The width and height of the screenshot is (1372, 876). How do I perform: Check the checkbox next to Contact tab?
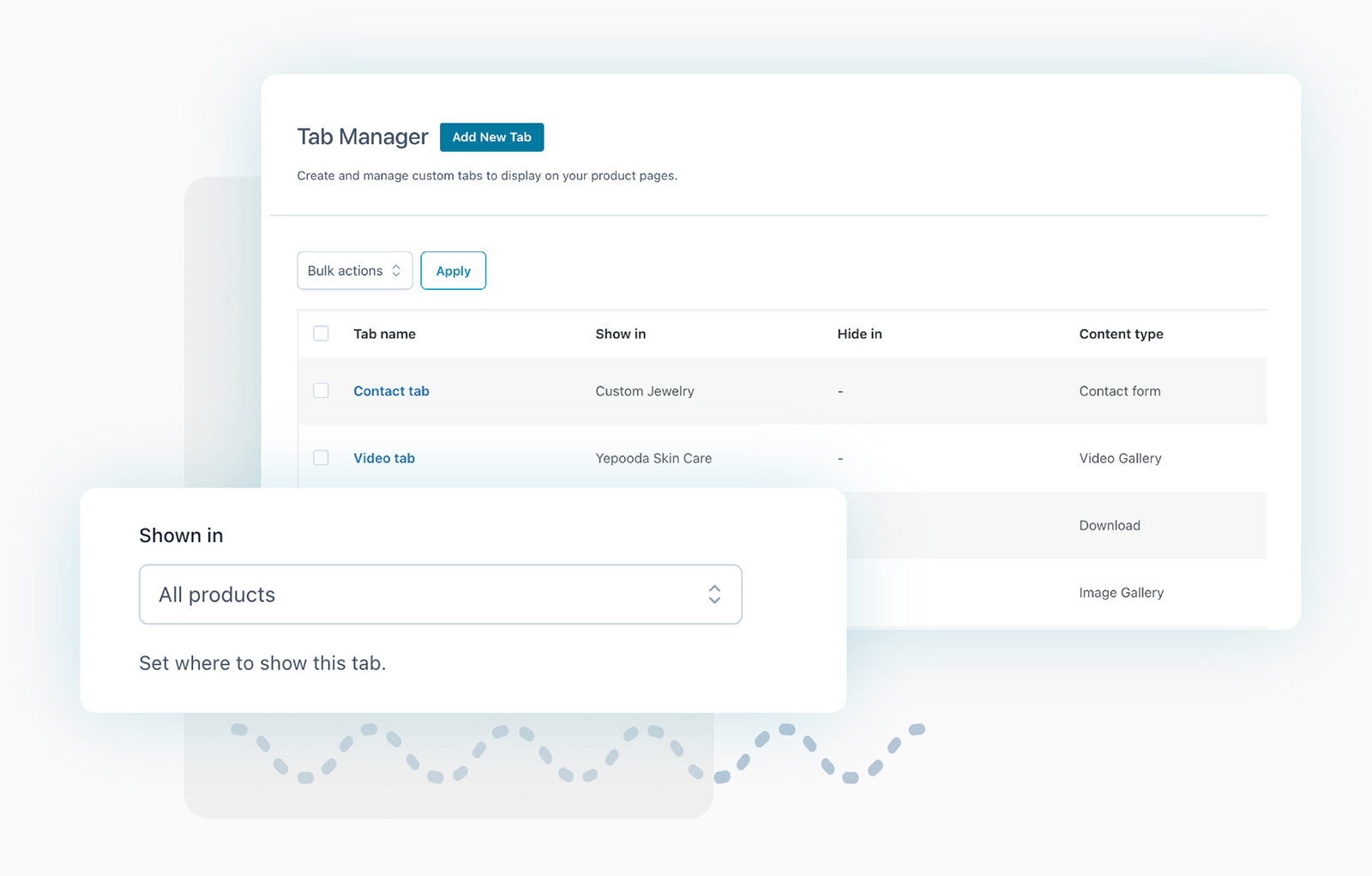(x=321, y=390)
